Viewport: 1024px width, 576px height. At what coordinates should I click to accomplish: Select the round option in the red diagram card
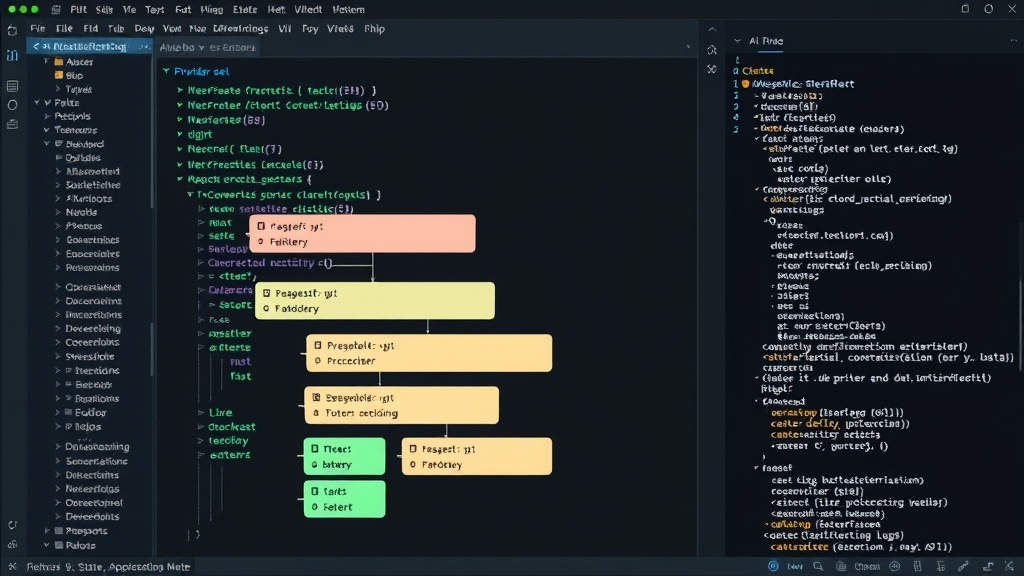coord(261,242)
